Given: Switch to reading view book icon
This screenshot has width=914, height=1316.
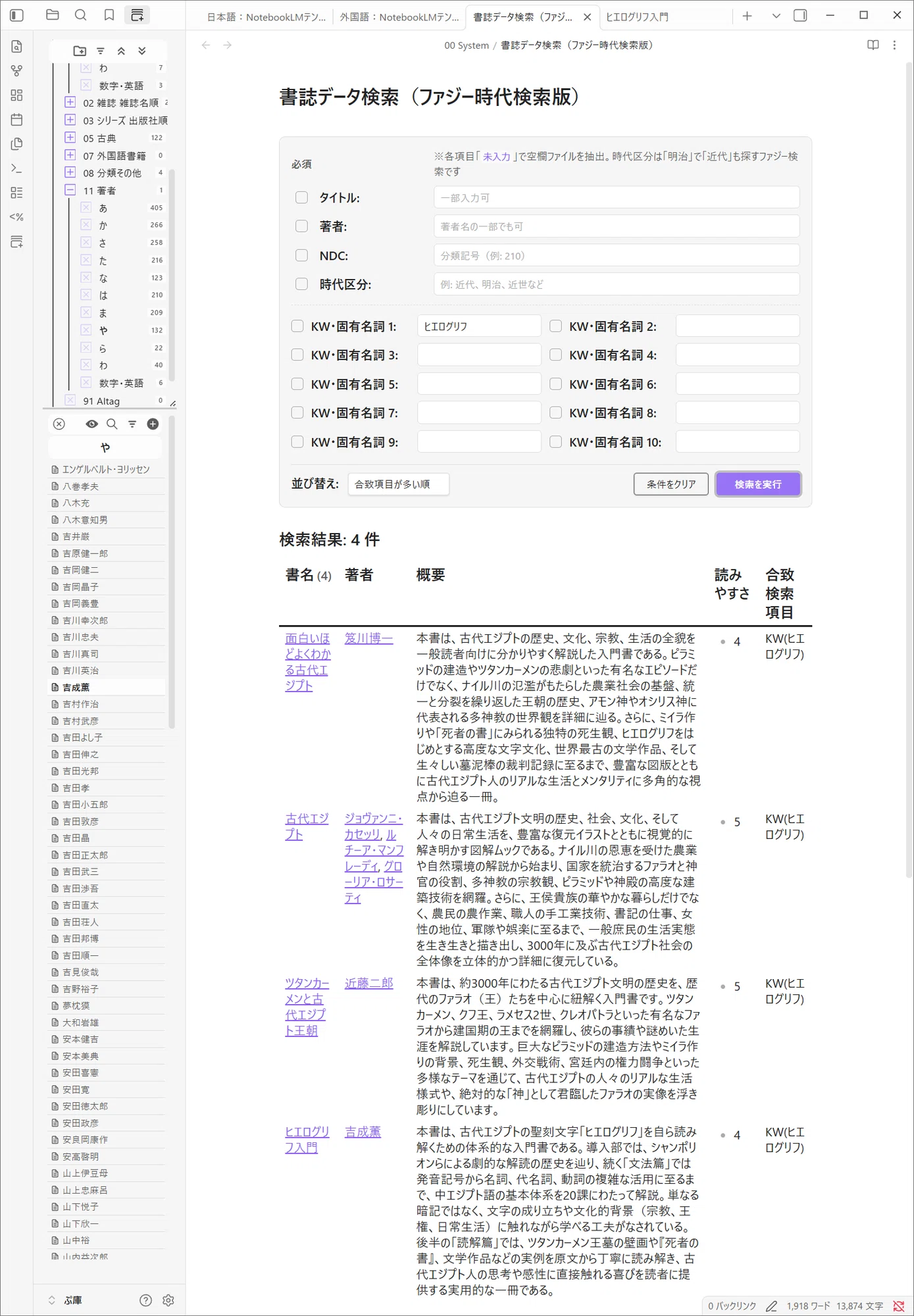Looking at the screenshot, I should point(873,45).
